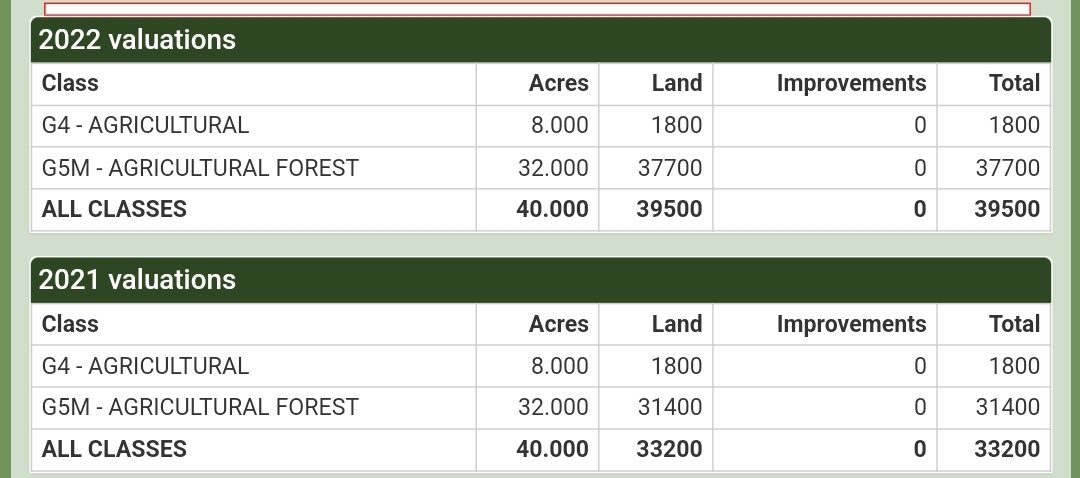The width and height of the screenshot is (1080, 478).
Task: Click the red-outlined box at top
Action: tap(537, 8)
